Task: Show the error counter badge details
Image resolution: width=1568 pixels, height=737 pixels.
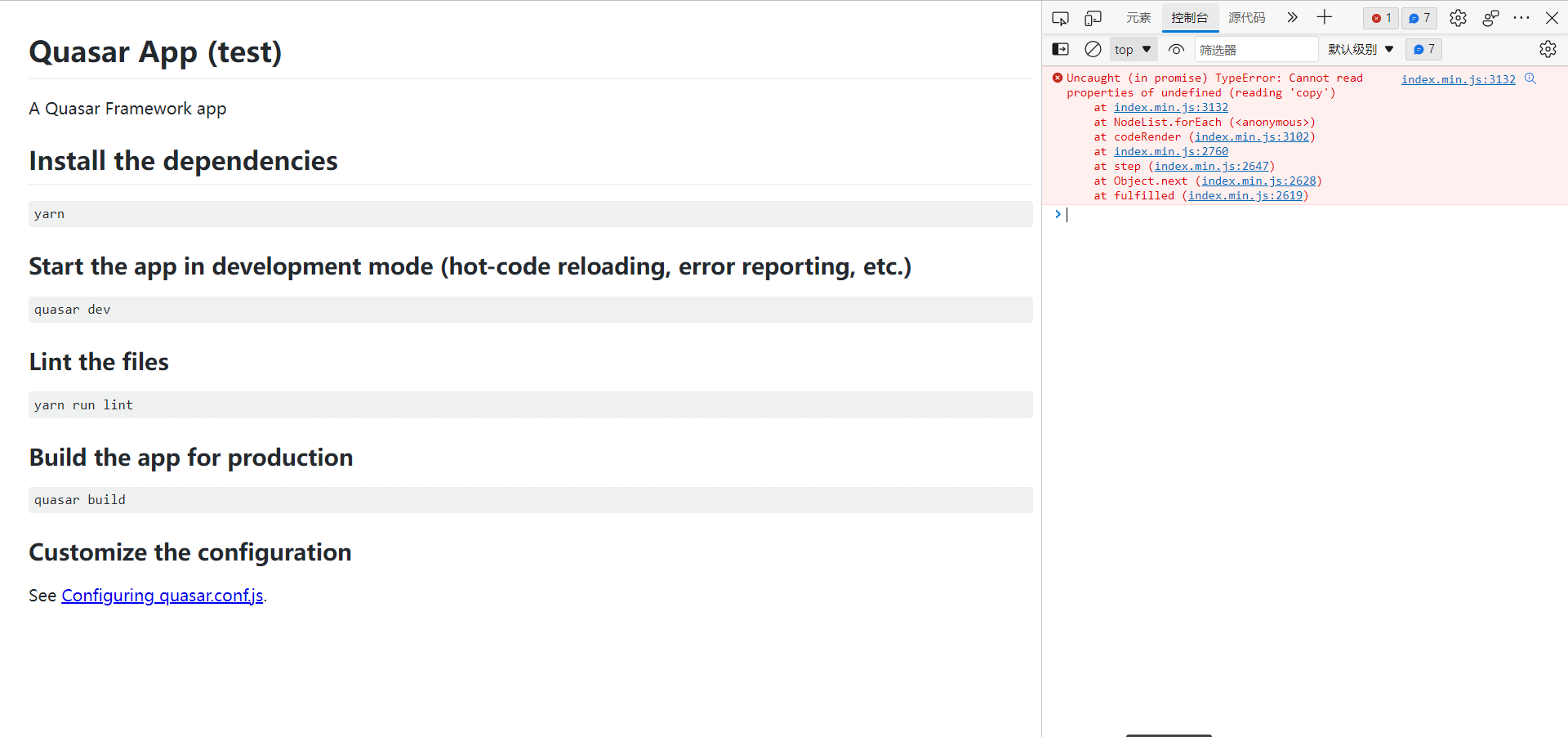Action: tap(1380, 17)
